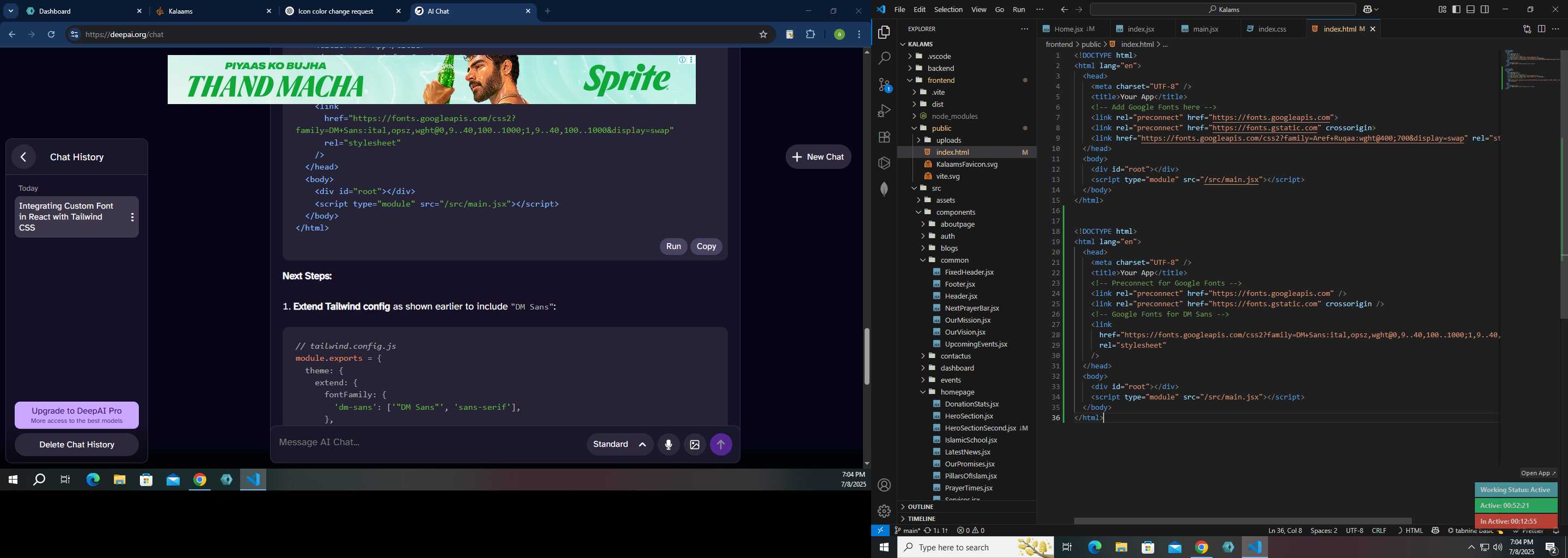Click the image upload icon in chat input

coord(695,445)
